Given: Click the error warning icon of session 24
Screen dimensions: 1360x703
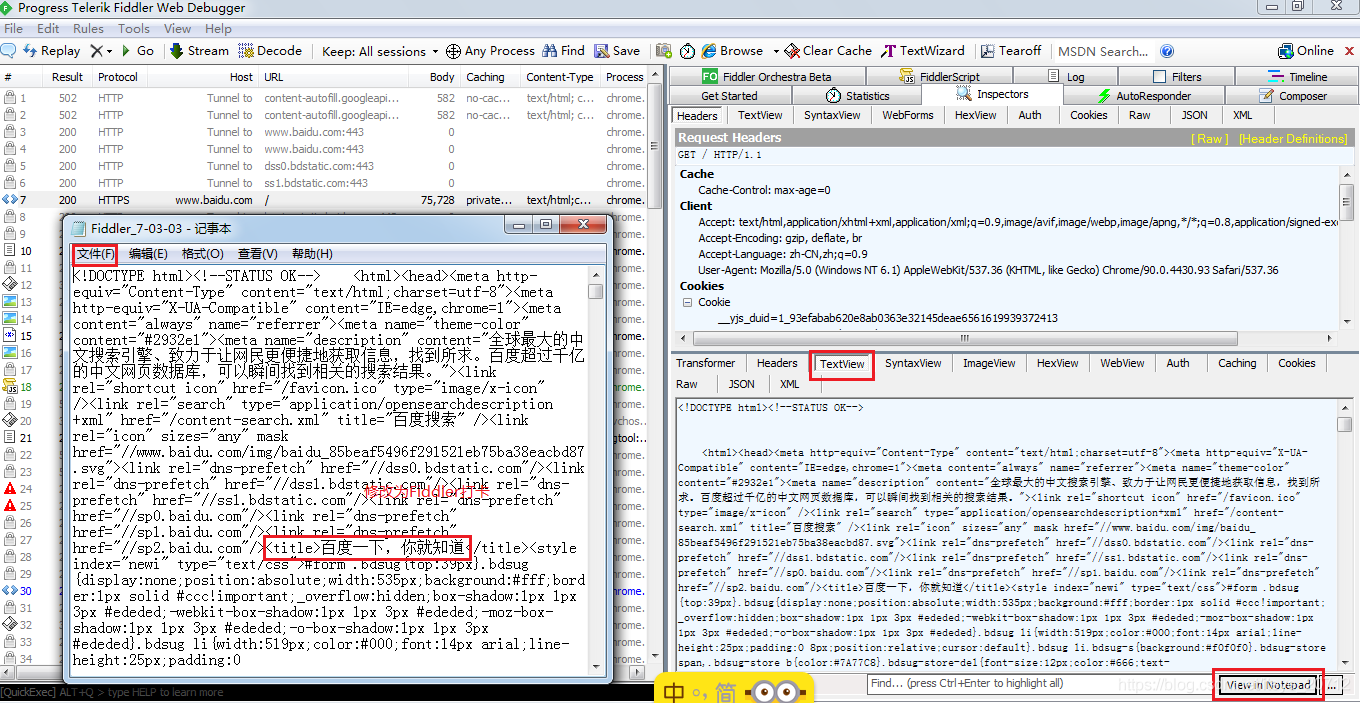Looking at the screenshot, I should click(x=10, y=489).
